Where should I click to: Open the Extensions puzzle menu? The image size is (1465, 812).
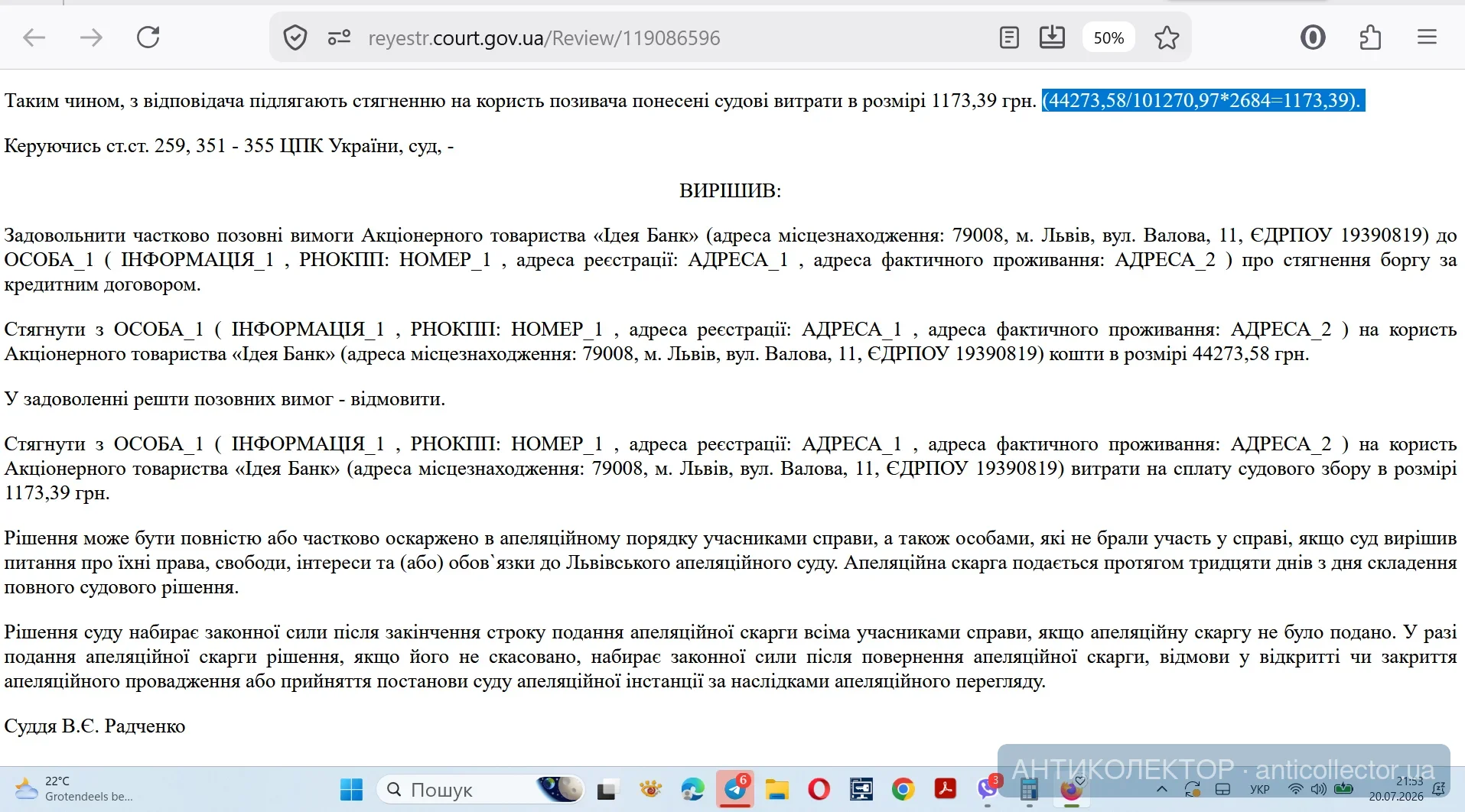point(1370,37)
